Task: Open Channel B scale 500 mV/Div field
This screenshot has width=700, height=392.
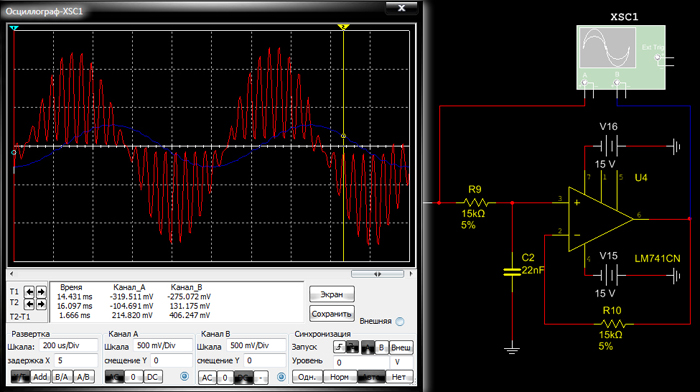Action: [256, 346]
